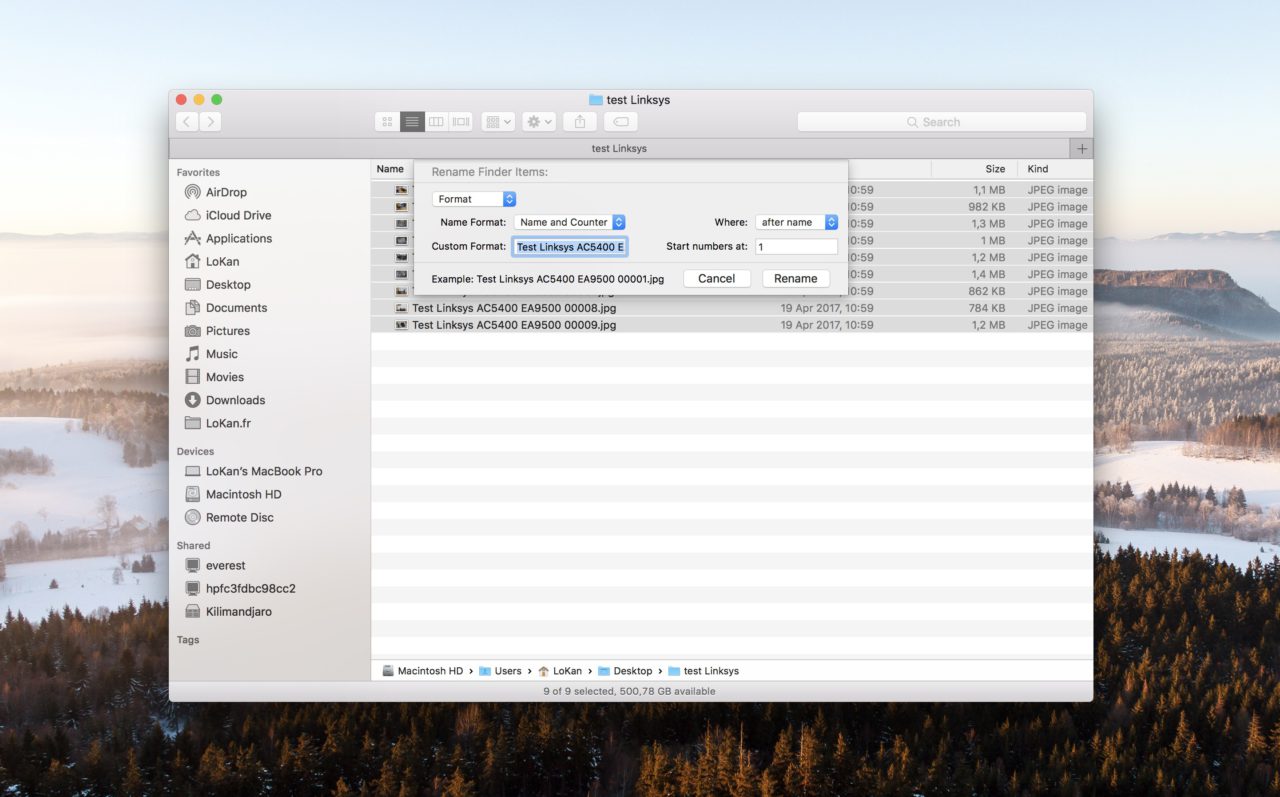The height and width of the screenshot is (797, 1280).
Task: Open Documents in the sidebar
Action: coord(236,307)
